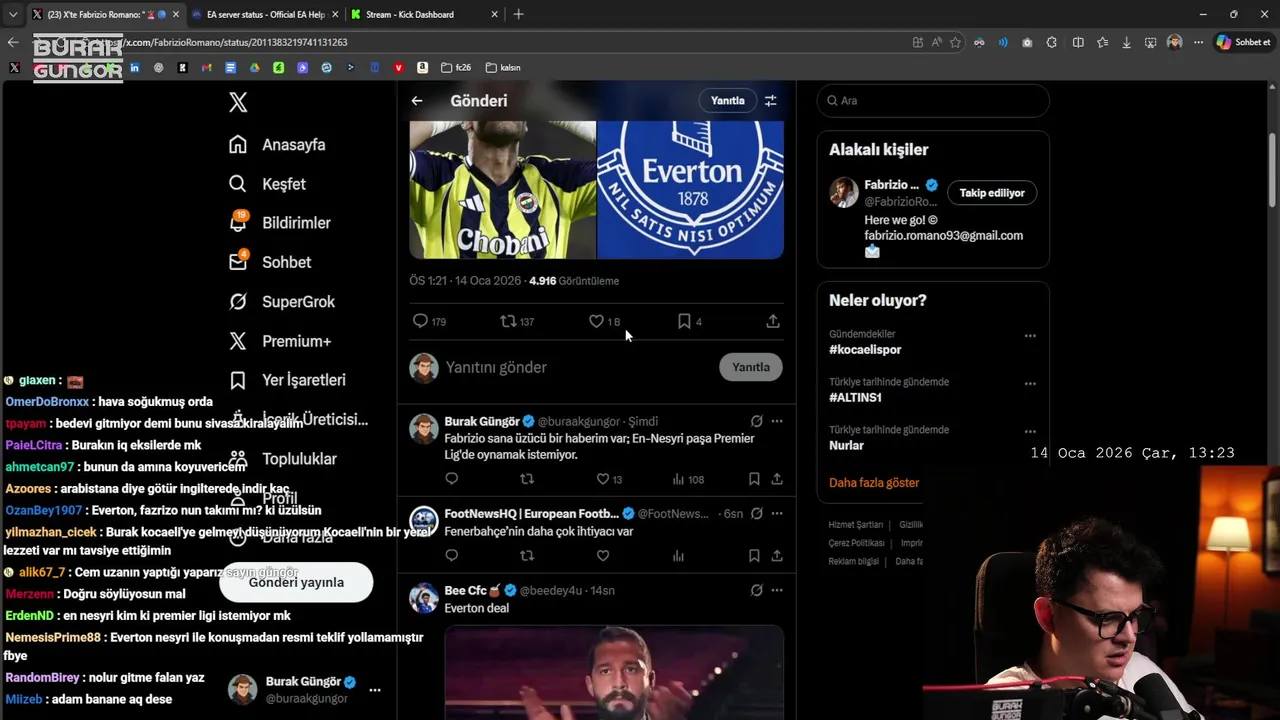Open more options on FootNewsHQ reply
The image size is (1280, 720).
tap(777, 513)
